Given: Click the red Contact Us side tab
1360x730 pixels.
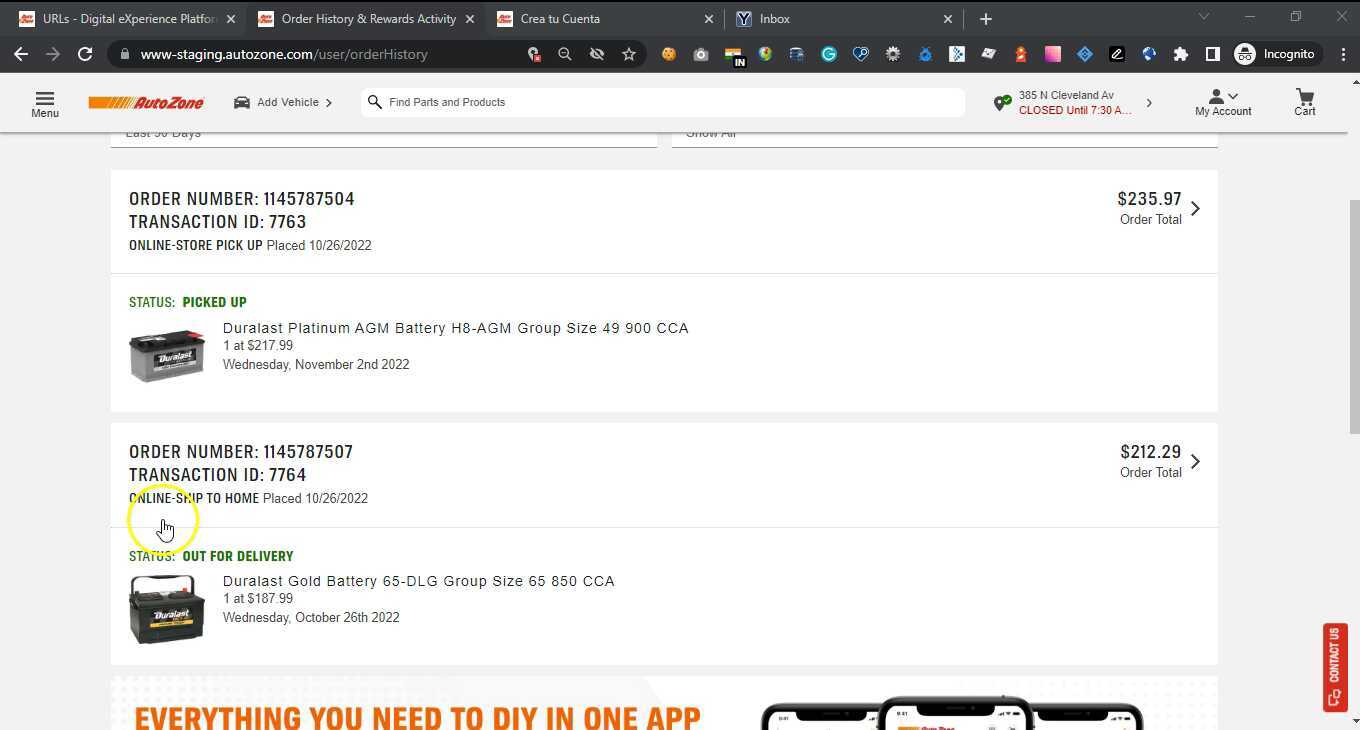Looking at the screenshot, I should (x=1336, y=666).
